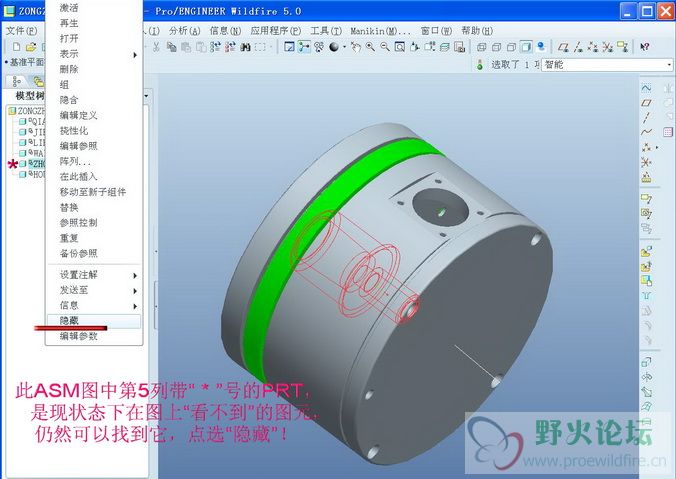Click the Coordinate System tool in right toolbar

(646, 162)
